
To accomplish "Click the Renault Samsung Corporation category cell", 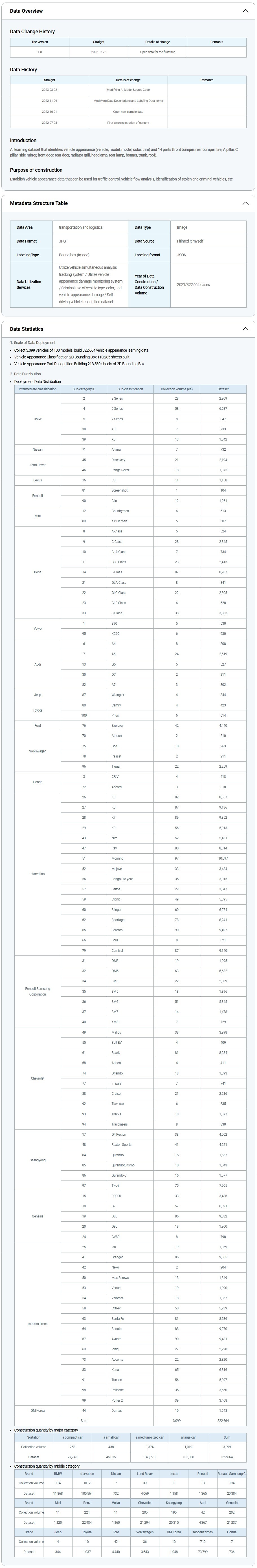I will (x=38, y=992).
